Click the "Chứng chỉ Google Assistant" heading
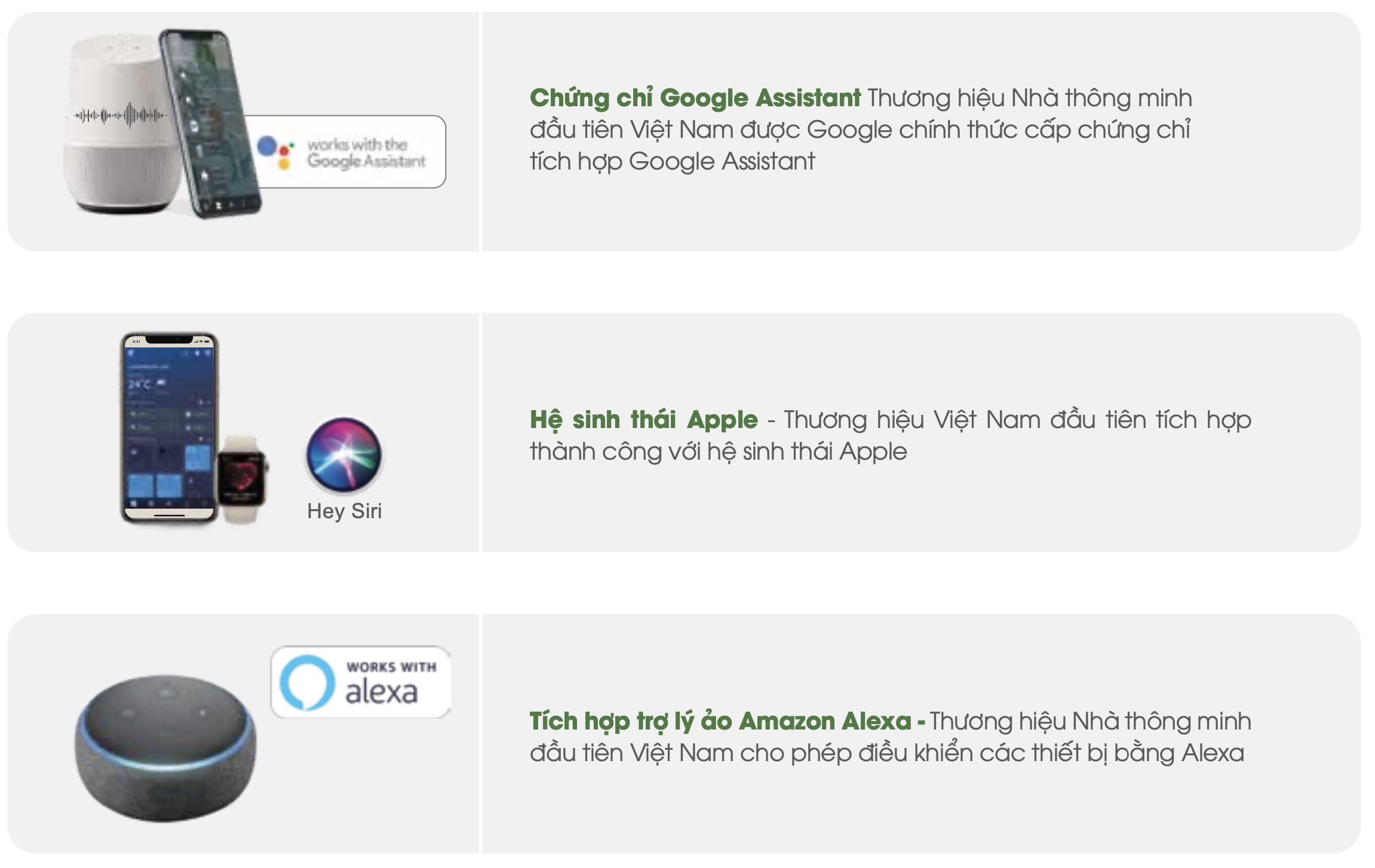The height and width of the screenshot is (868, 1375). pos(695,98)
